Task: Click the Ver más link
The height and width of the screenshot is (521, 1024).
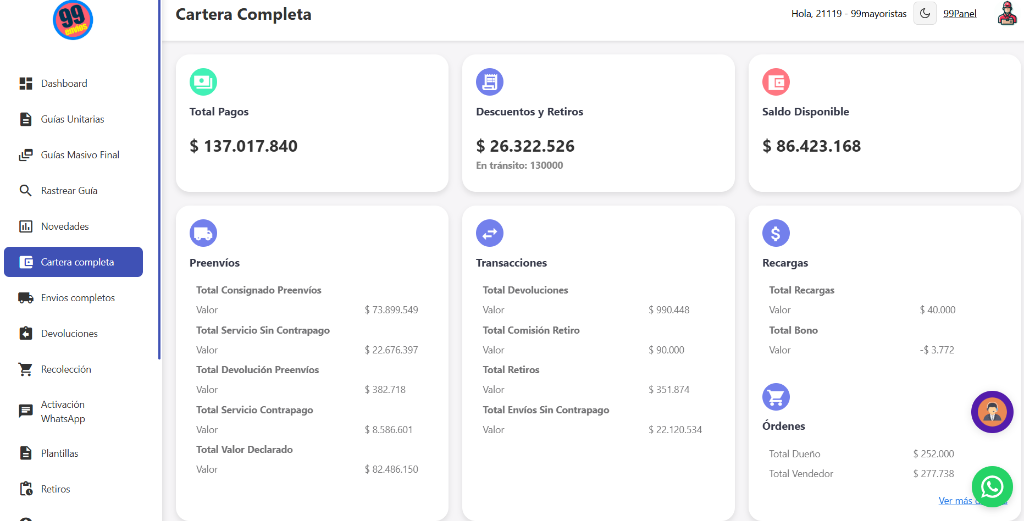Action: click(960, 501)
